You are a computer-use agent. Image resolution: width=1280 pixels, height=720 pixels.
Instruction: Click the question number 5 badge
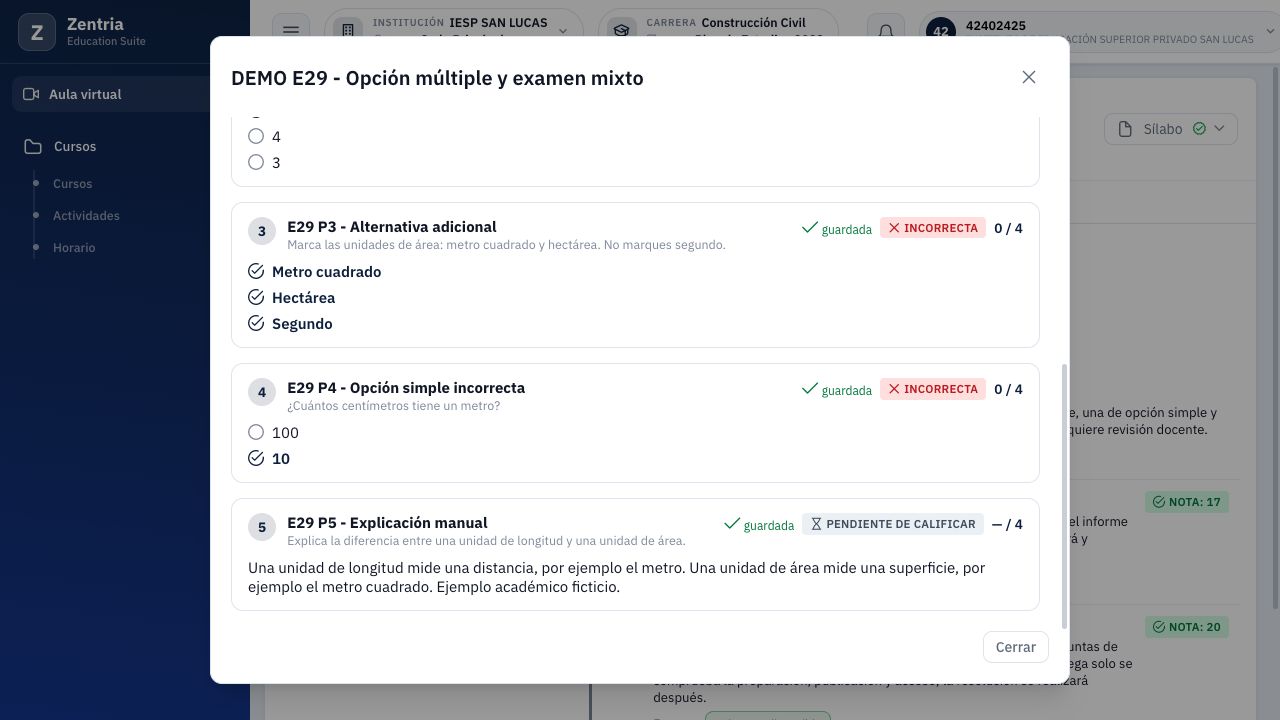pyautogui.click(x=262, y=527)
